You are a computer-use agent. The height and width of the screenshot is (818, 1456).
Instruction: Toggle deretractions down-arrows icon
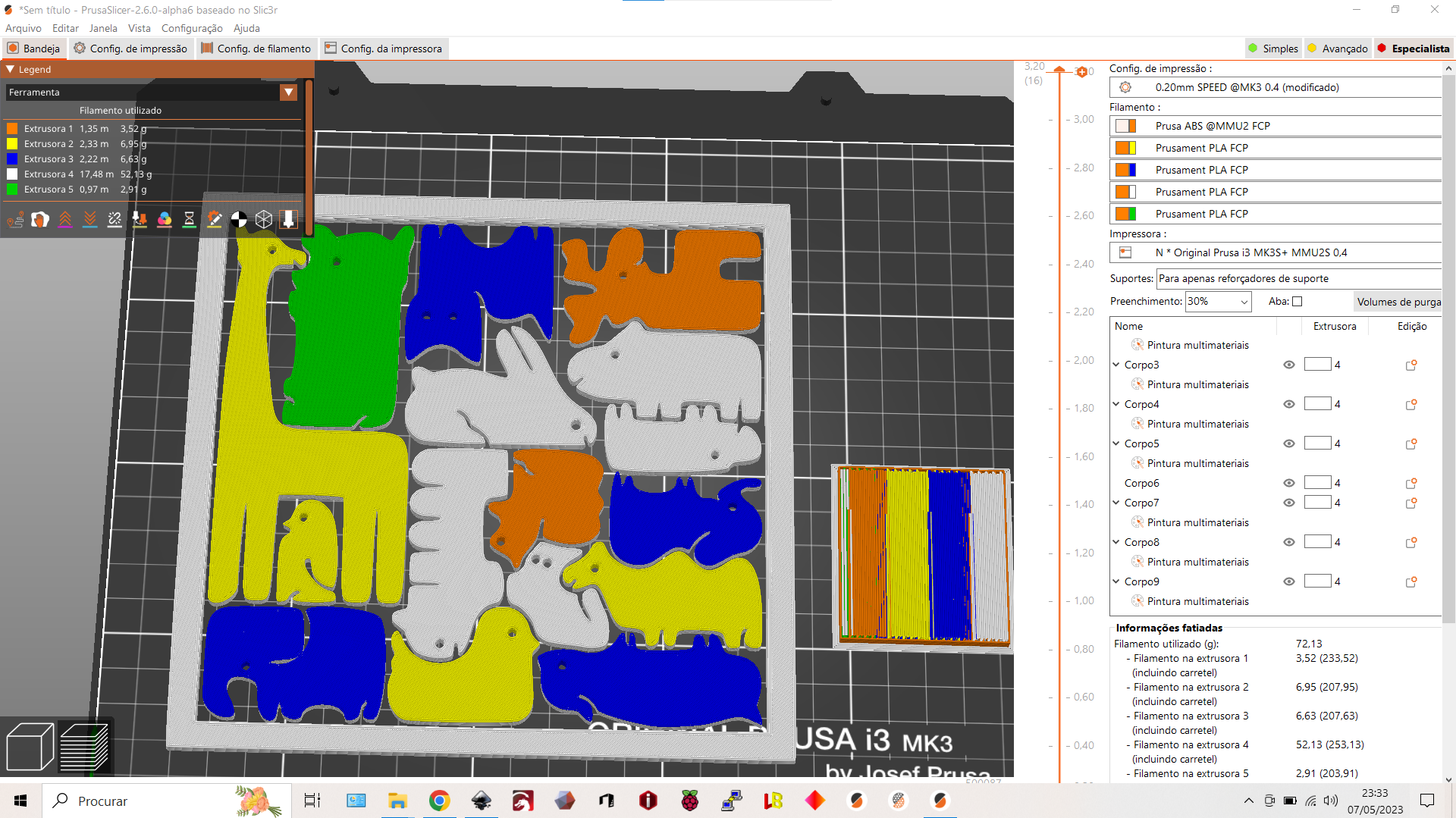click(90, 220)
